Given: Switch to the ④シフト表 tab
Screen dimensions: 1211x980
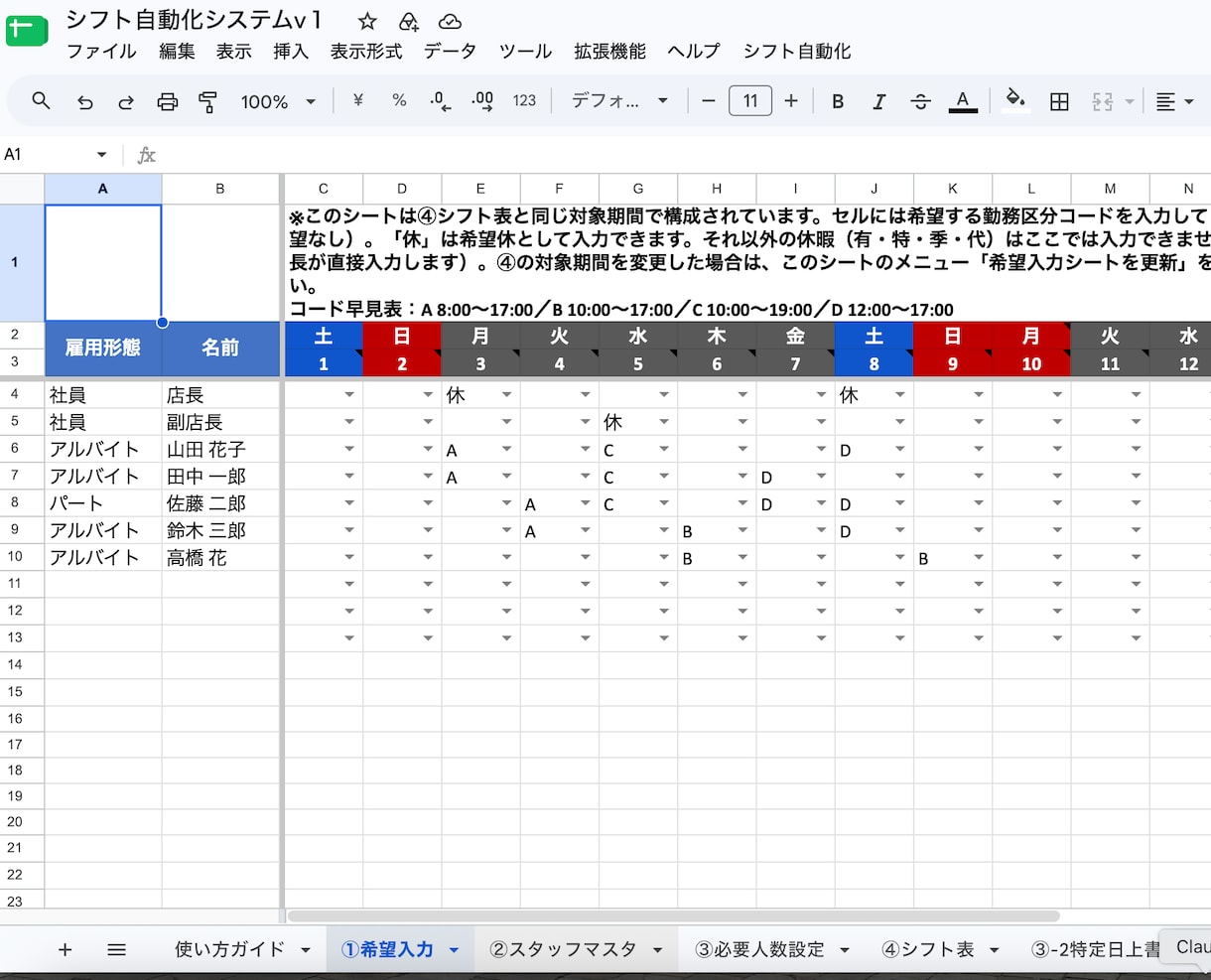Looking at the screenshot, I should [928, 949].
